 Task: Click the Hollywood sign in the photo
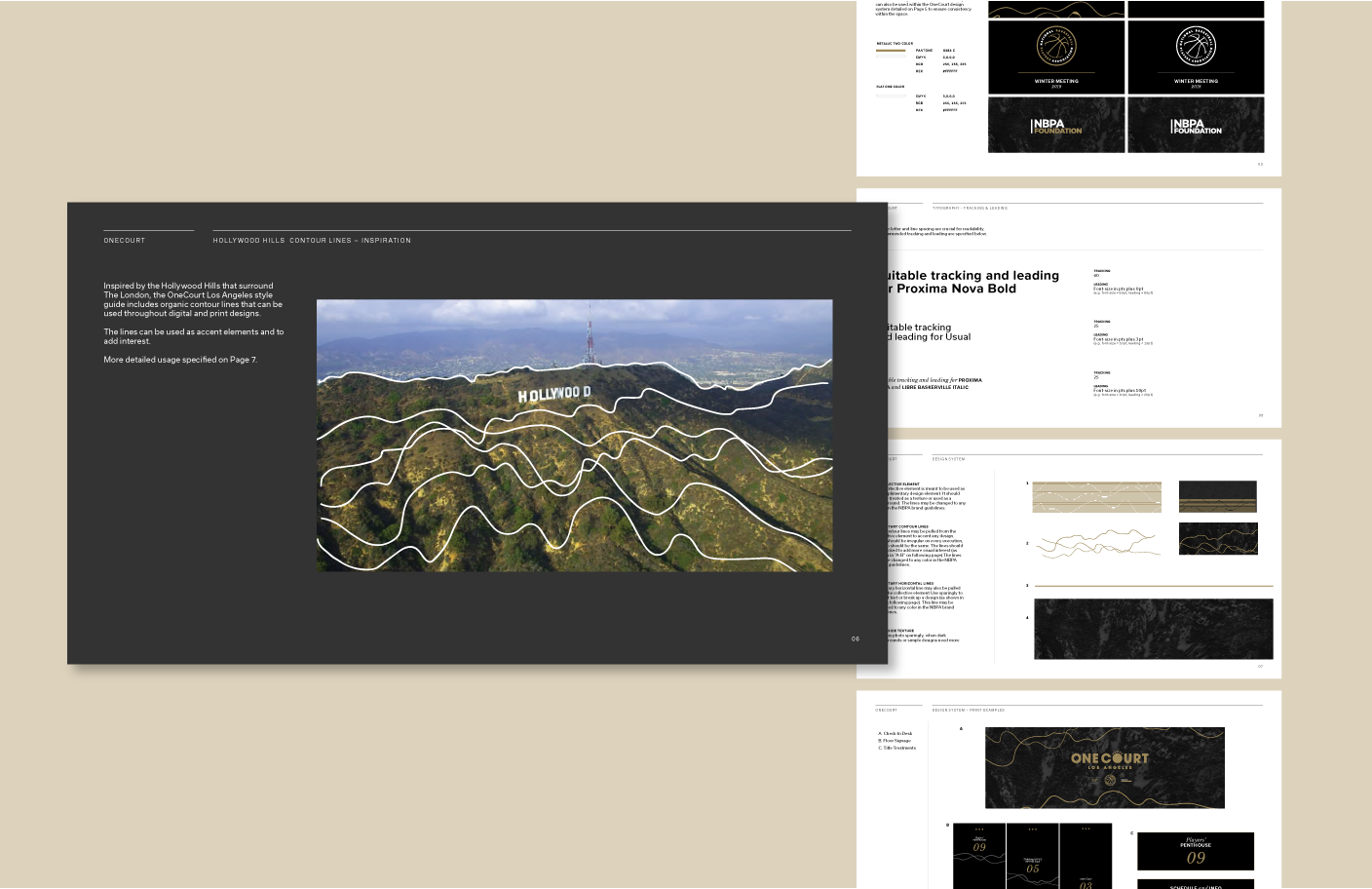coord(554,394)
